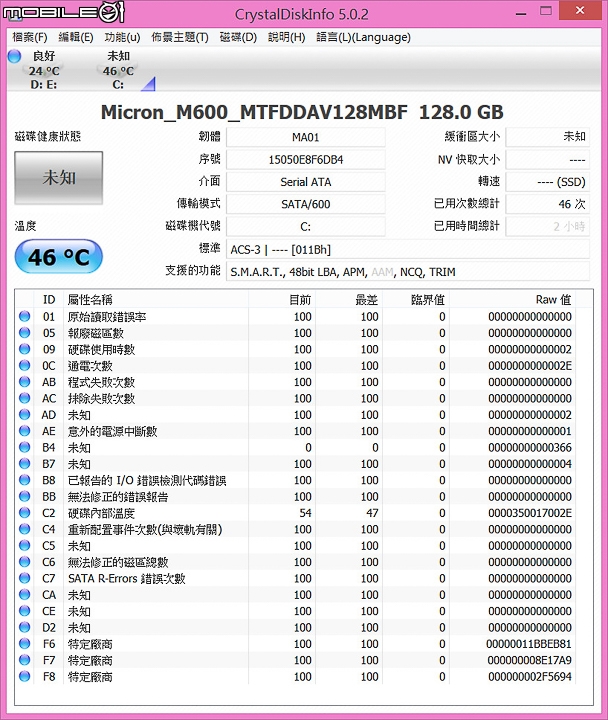Click the Raw 值 column header
The height and width of the screenshot is (720, 608).
coord(513,299)
